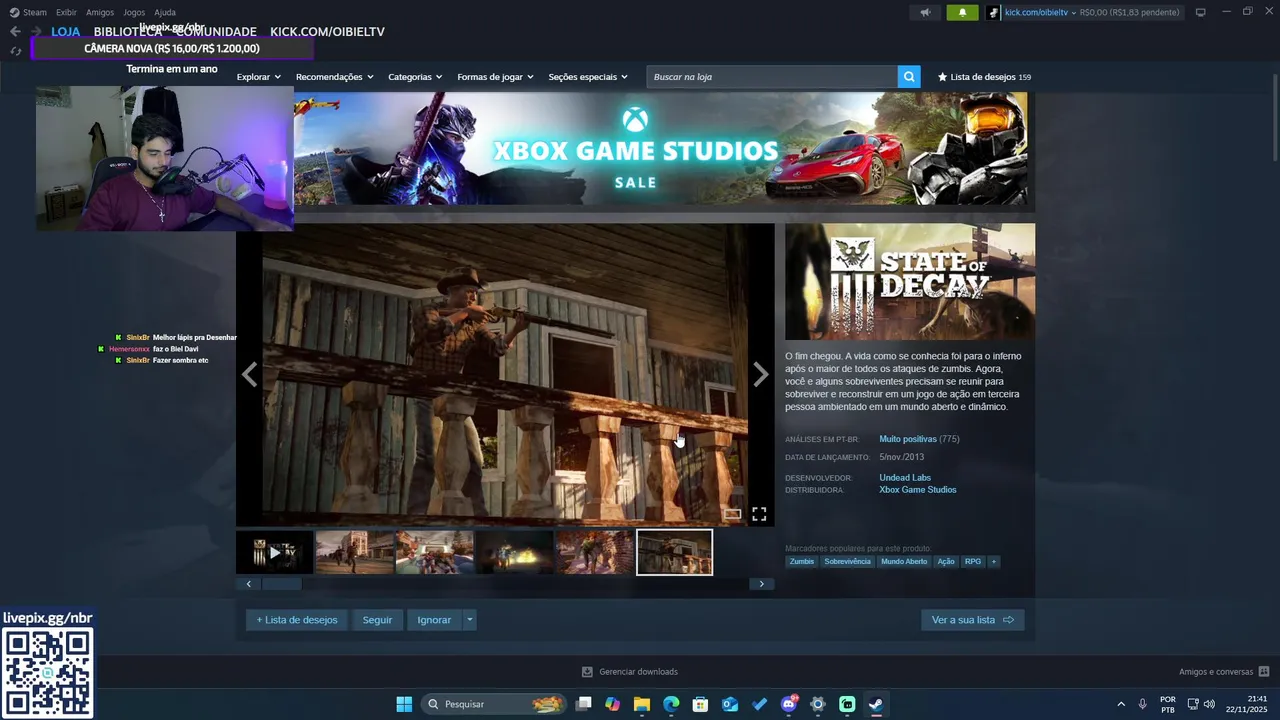
Task: Open Lista de desejos 159 link
Action: (x=984, y=77)
